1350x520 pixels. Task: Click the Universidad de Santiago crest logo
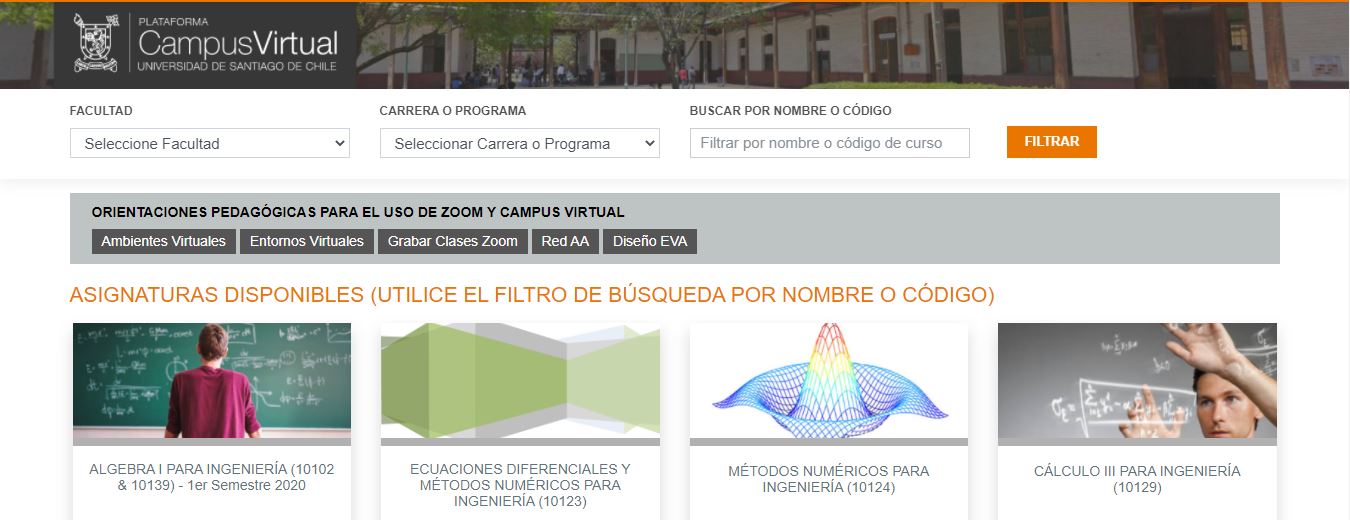[95, 44]
